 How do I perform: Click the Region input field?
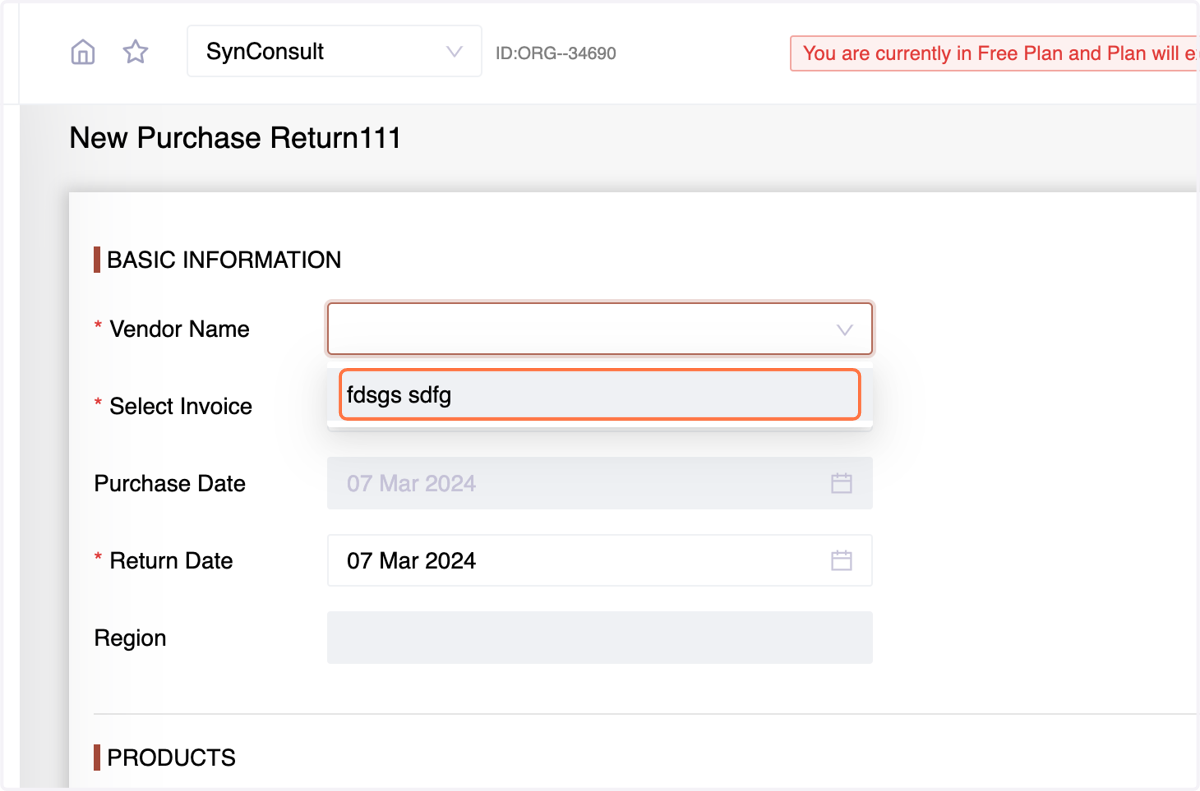(x=600, y=638)
